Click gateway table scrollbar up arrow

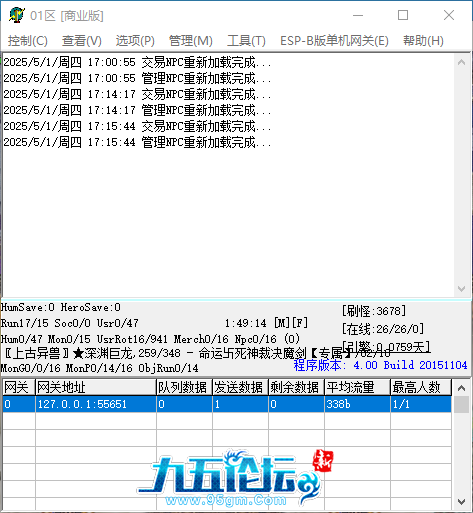coord(461,388)
